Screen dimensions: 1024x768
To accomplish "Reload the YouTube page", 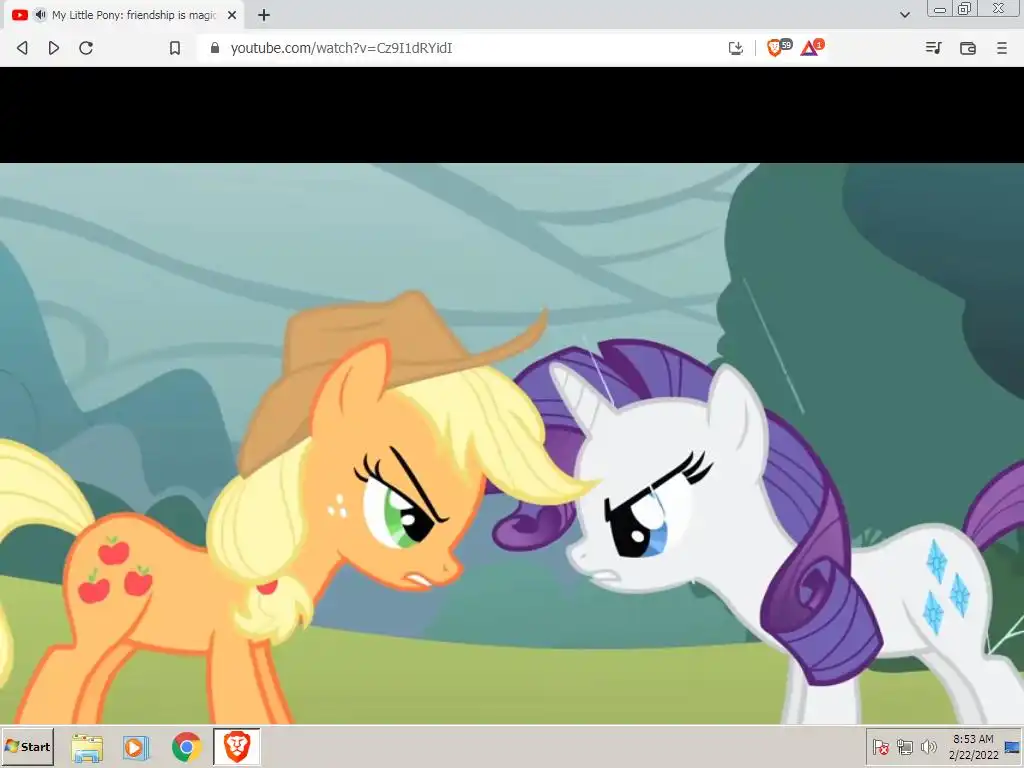I will coord(86,48).
